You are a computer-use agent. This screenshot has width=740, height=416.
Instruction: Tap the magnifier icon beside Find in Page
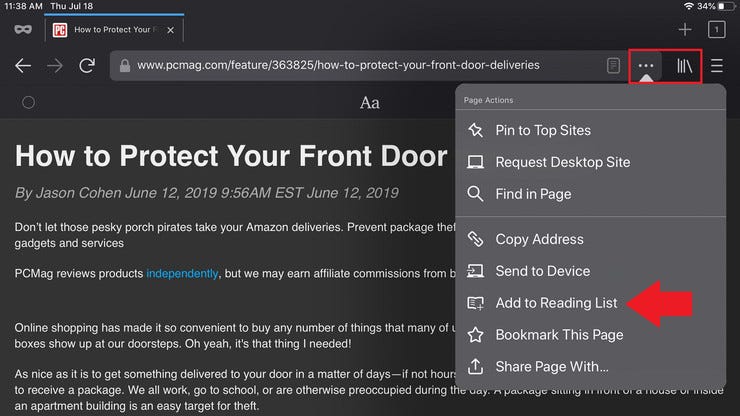[475, 194]
